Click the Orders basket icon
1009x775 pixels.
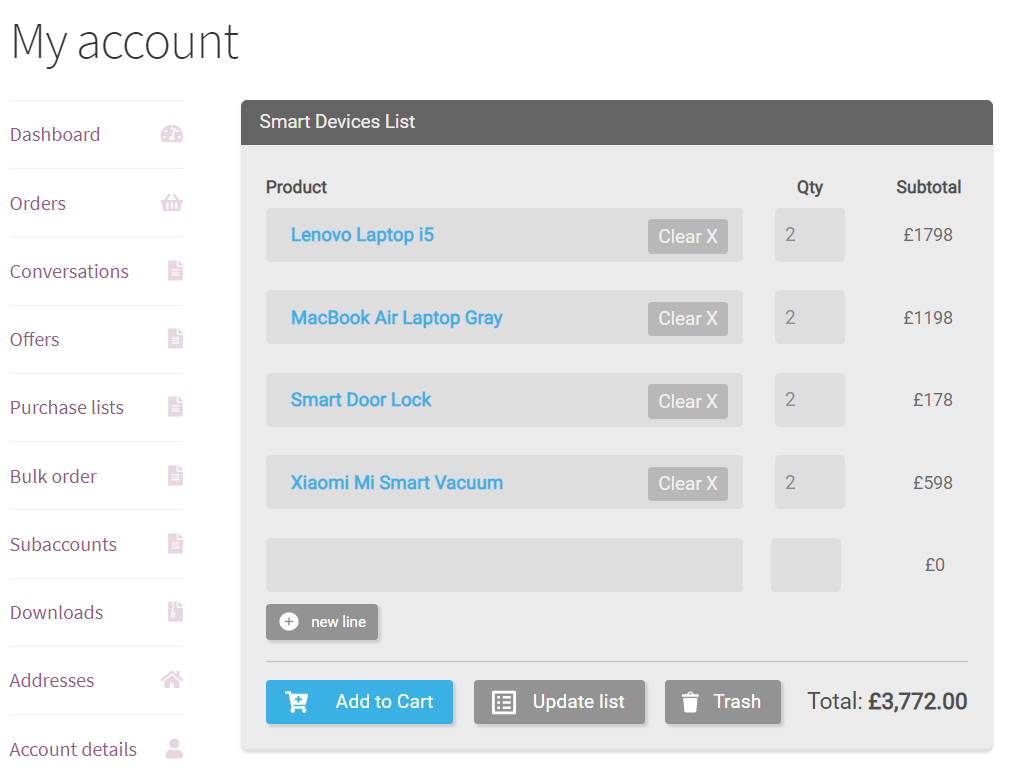(172, 203)
